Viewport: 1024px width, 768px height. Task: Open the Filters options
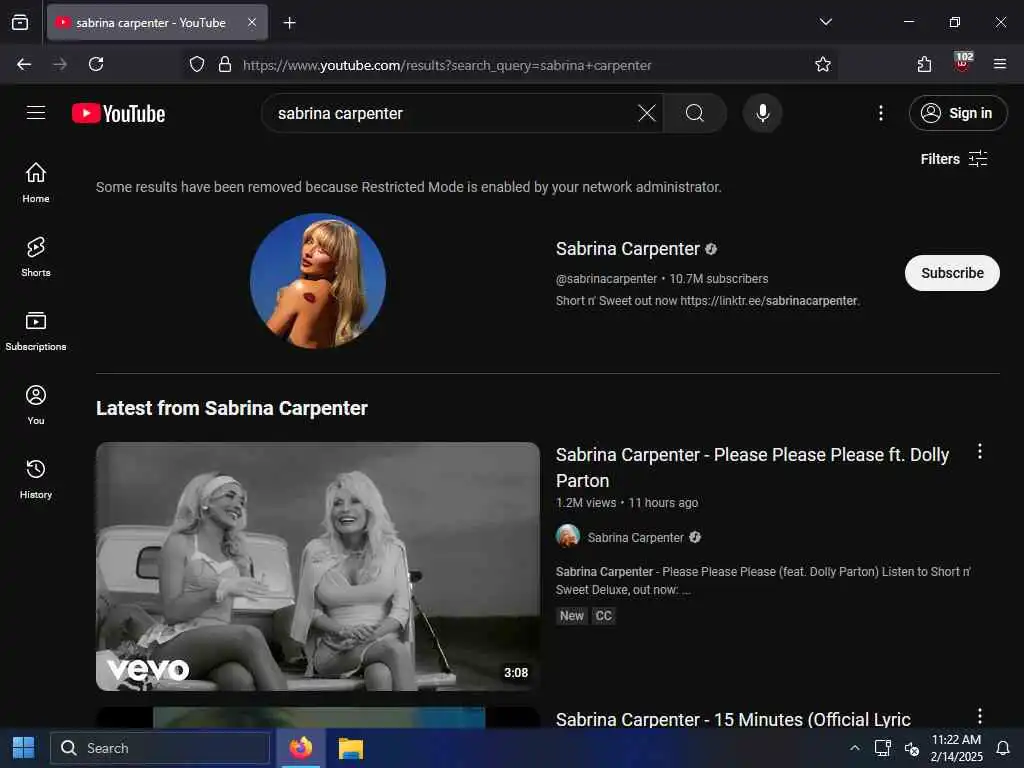pos(954,159)
